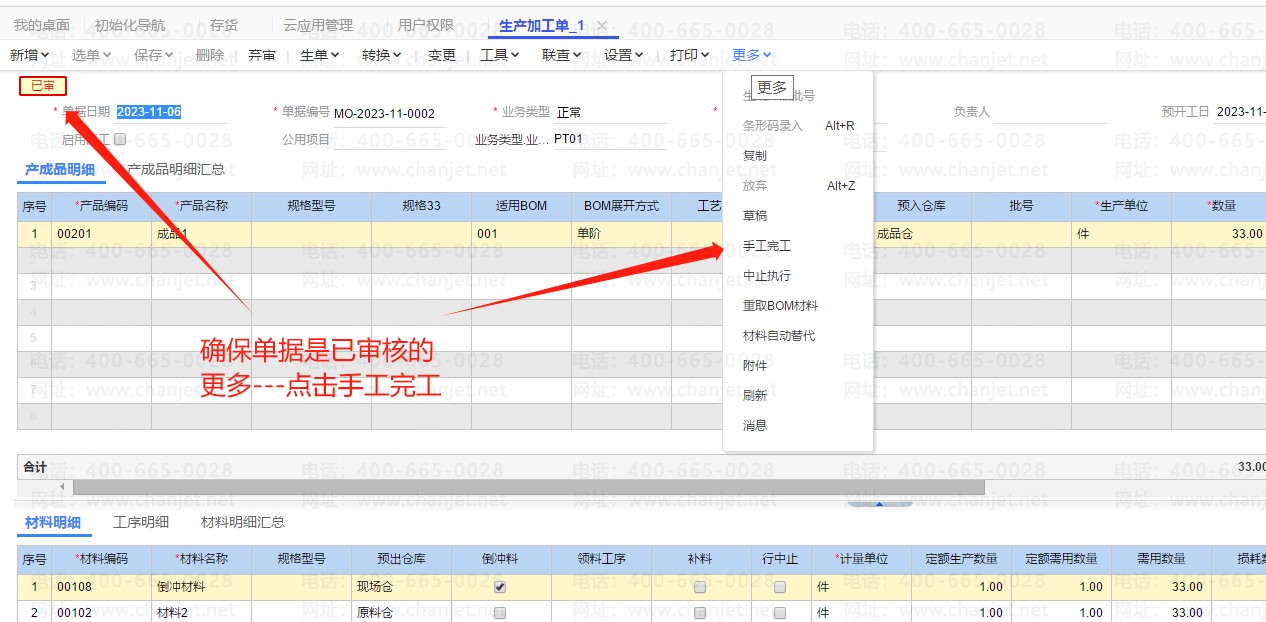Click the 公用项目 input field
This screenshot has height=622, width=1266.
pos(390,139)
